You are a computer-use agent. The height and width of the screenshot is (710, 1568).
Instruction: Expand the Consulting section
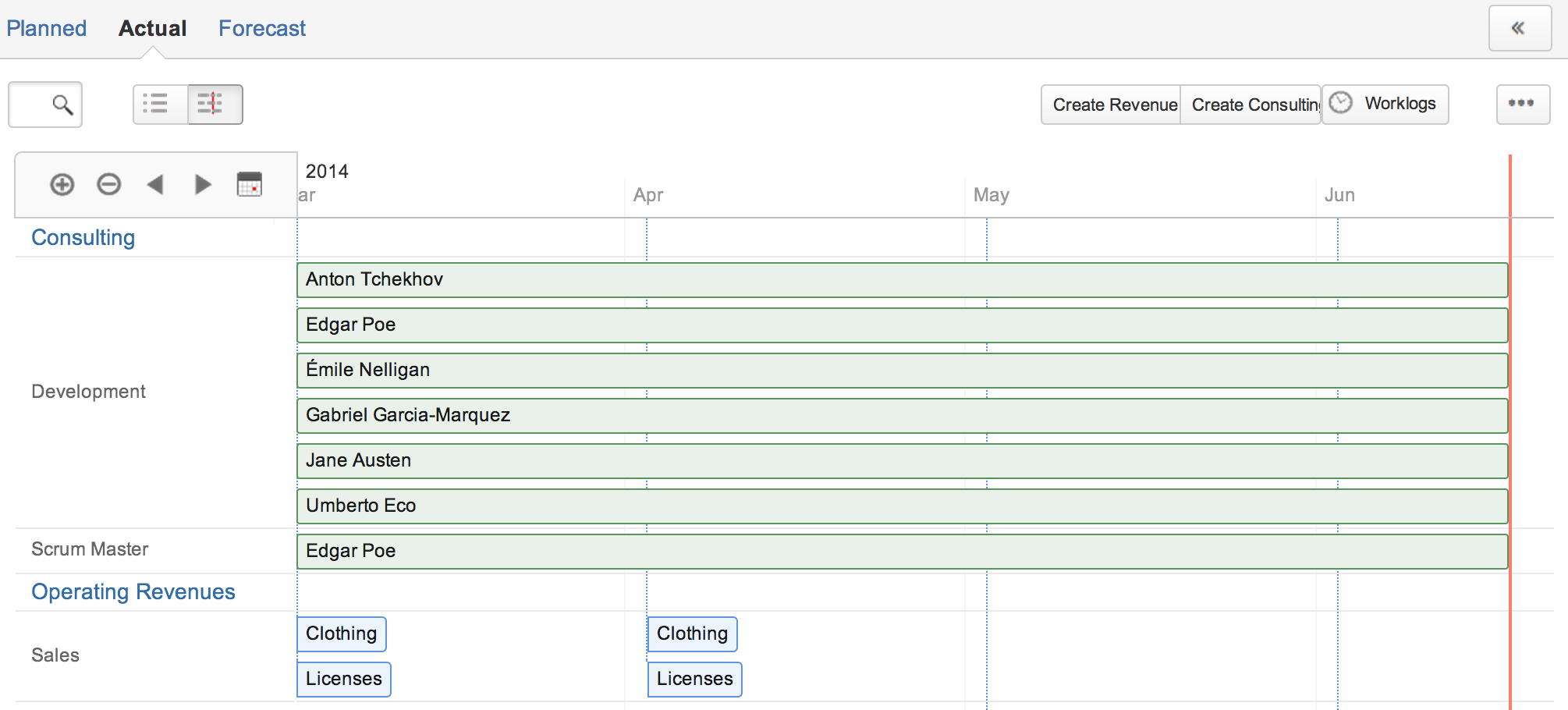pos(83,237)
